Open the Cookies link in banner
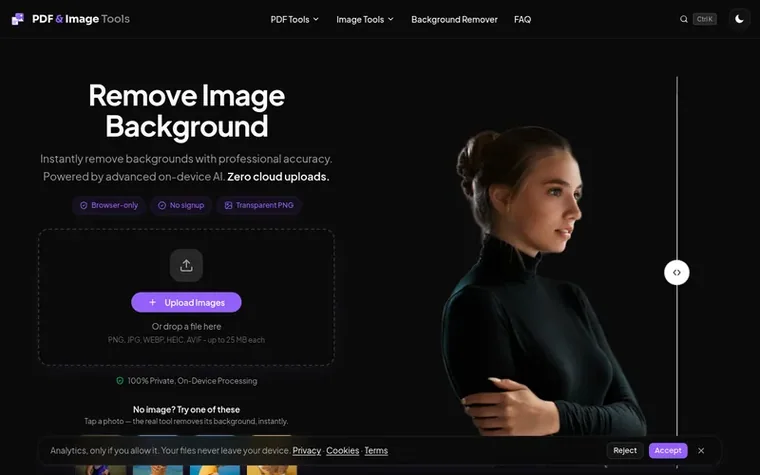Screen dimensions: 760x475 [x=342, y=451]
